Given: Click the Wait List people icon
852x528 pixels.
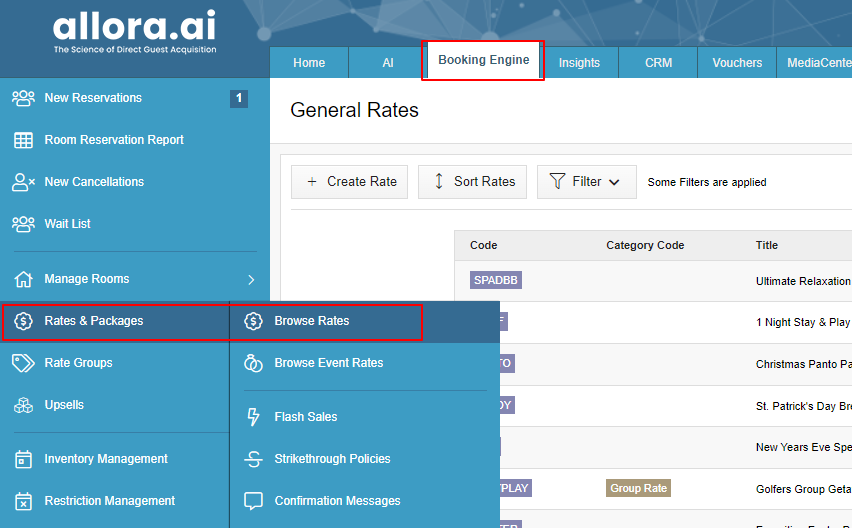Looking at the screenshot, I should [x=23, y=224].
